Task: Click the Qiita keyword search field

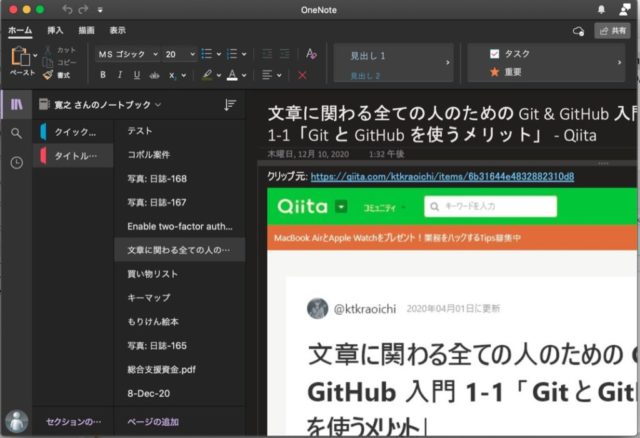Action: click(491, 206)
